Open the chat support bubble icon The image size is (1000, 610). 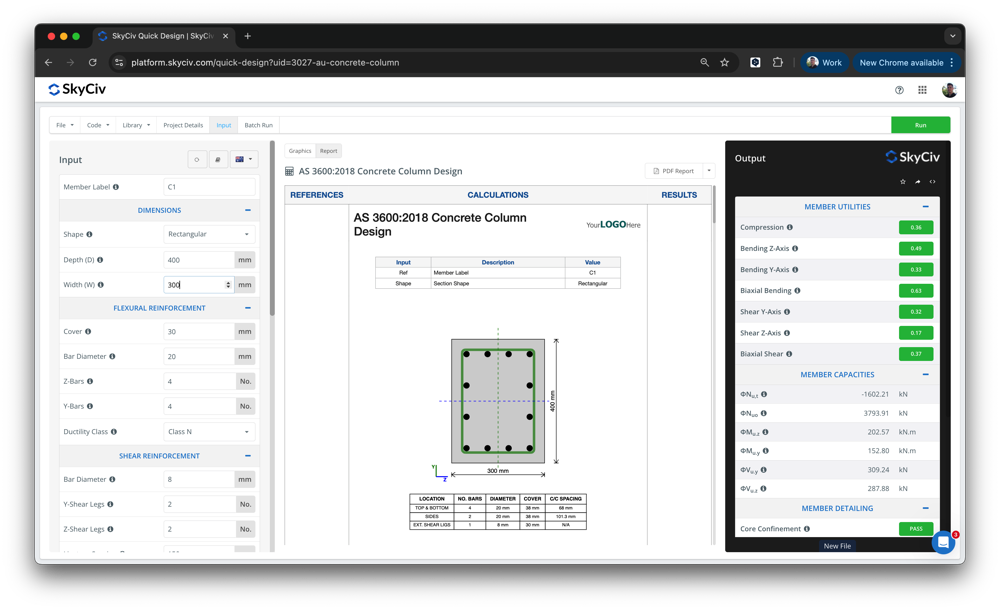[x=943, y=543]
